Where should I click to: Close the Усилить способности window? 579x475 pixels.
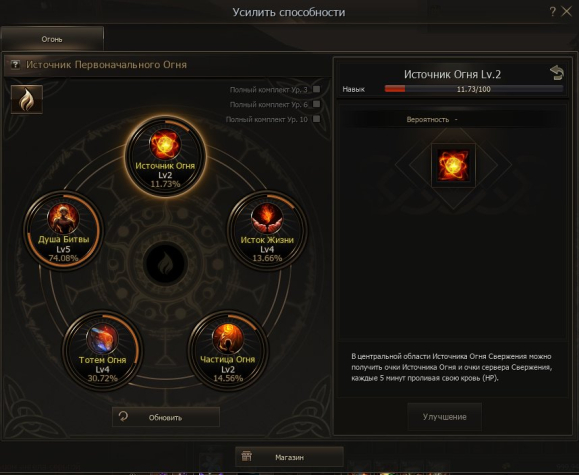pos(566,11)
